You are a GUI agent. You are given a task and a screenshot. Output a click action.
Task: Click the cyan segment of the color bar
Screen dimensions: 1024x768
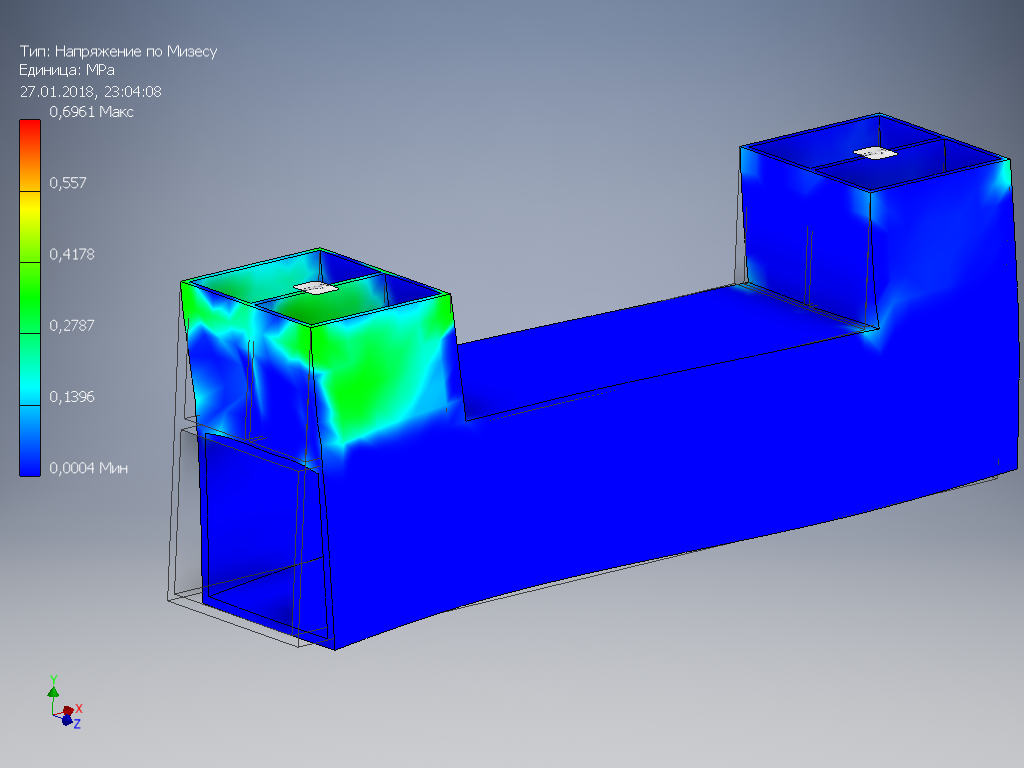click(30, 369)
